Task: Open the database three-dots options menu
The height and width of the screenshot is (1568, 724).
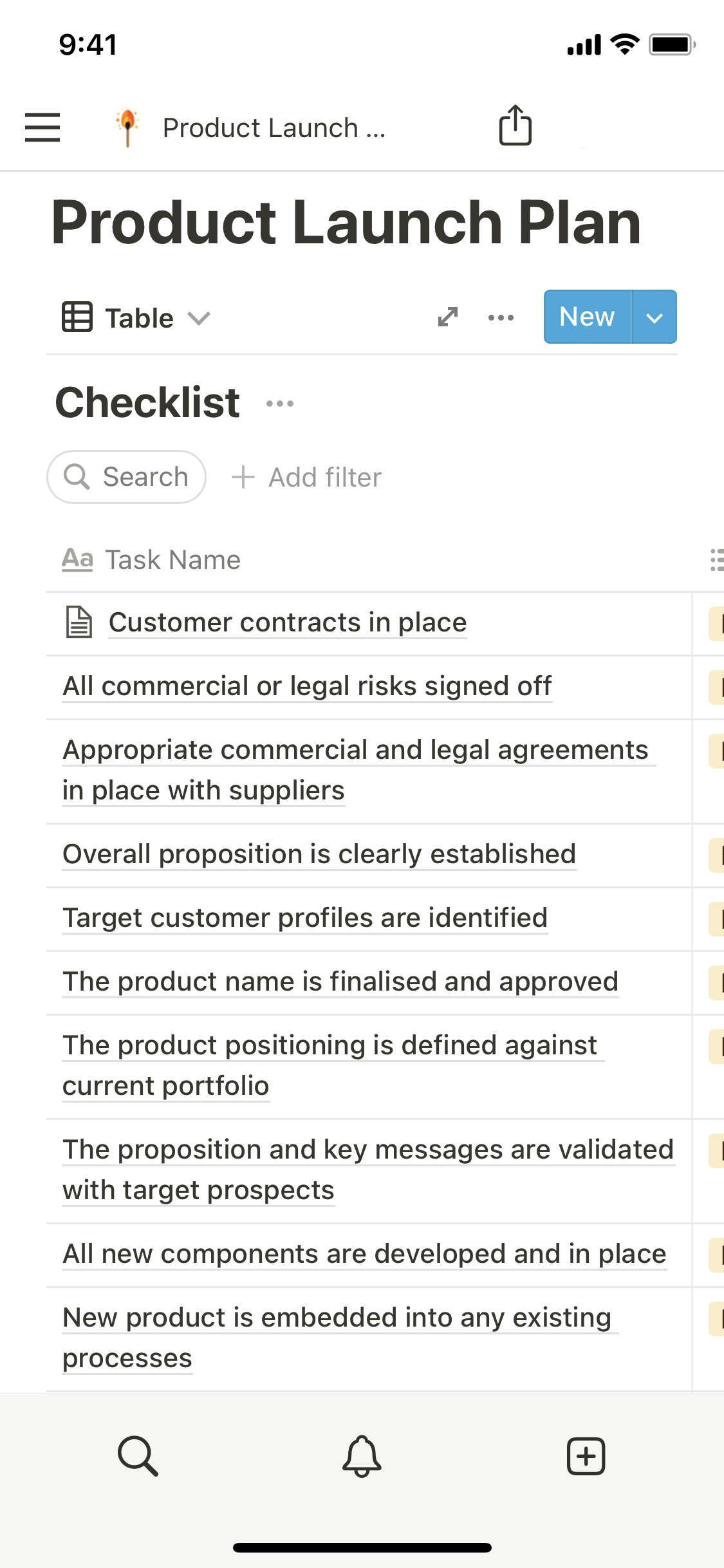Action: coord(501,317)
